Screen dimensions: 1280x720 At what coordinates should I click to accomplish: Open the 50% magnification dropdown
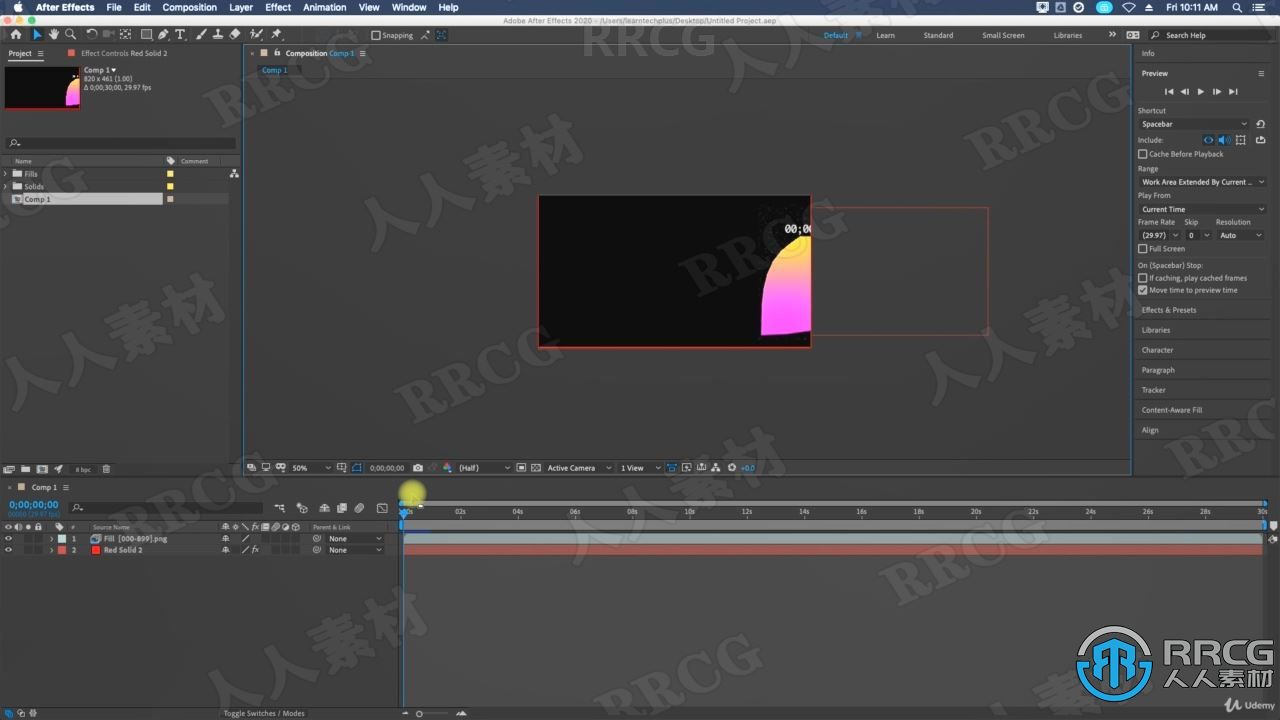pos(310,468)
